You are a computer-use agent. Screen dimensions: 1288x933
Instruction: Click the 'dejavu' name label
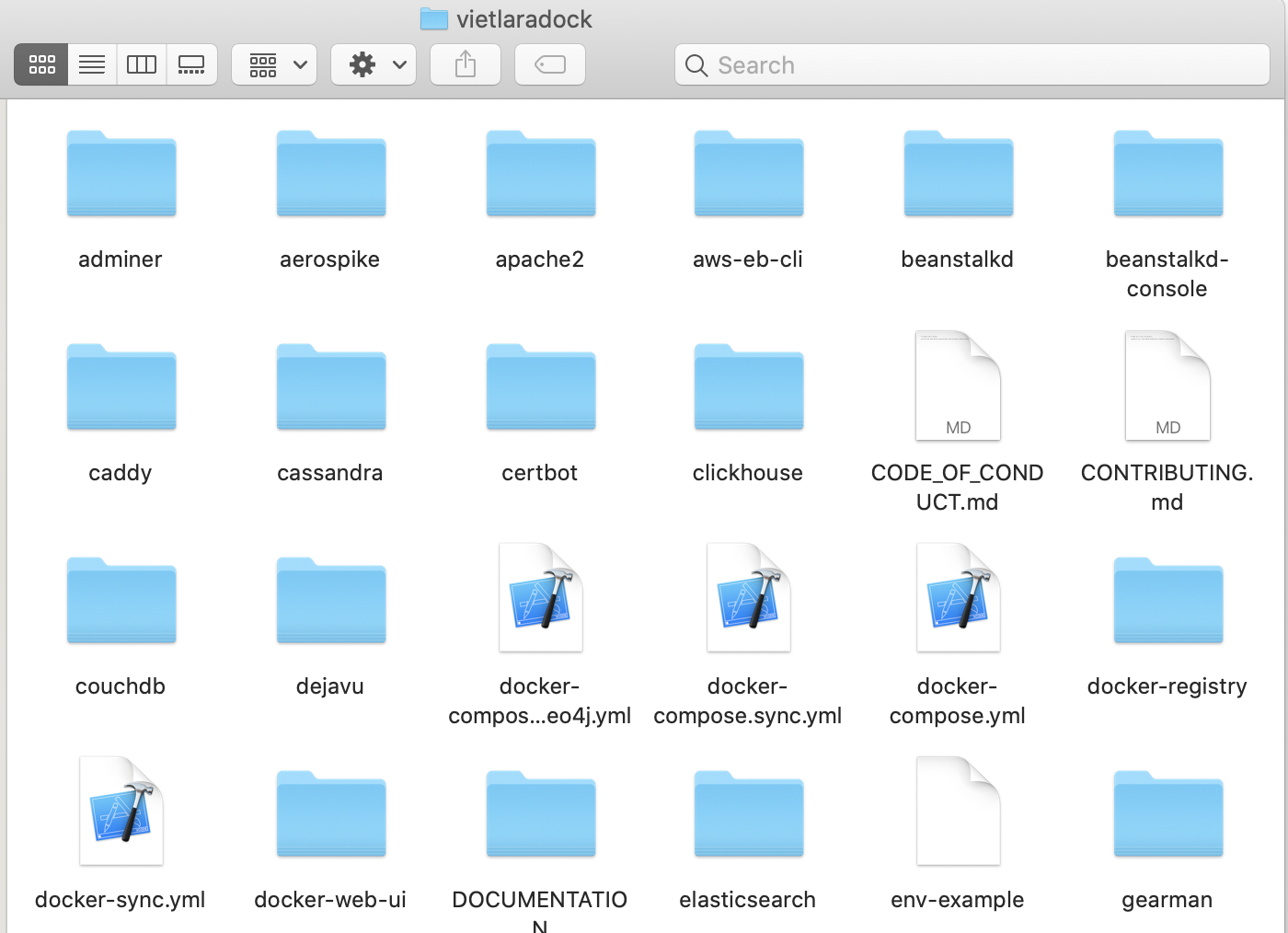click(x=330, y=686)
